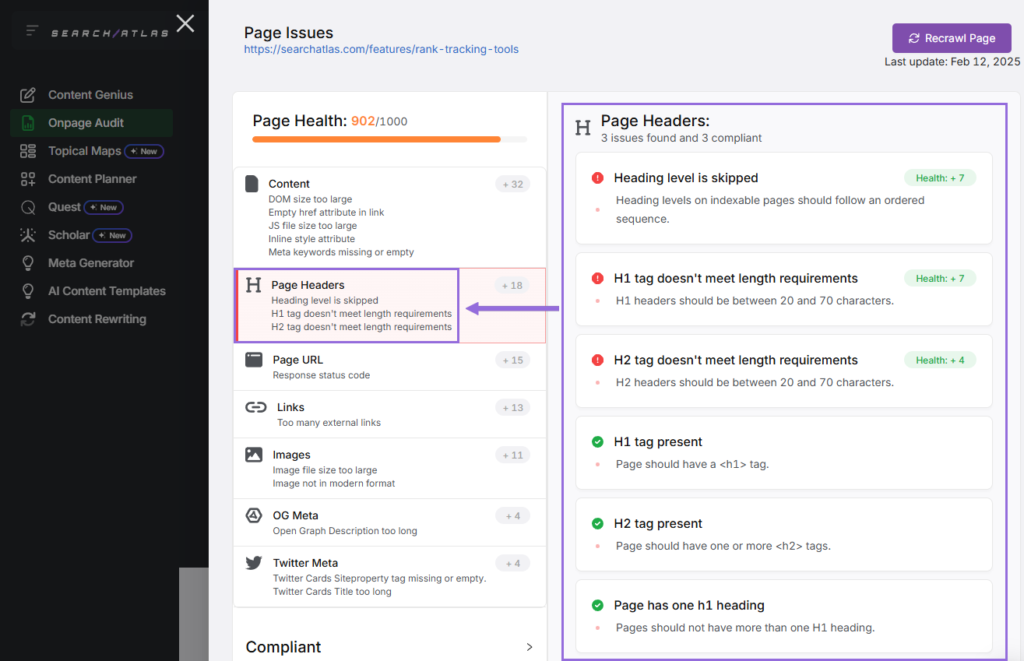Click the Page URL browser window icon
The height and width of the screenshot is (661, 1024).
(x=253, y=360)
